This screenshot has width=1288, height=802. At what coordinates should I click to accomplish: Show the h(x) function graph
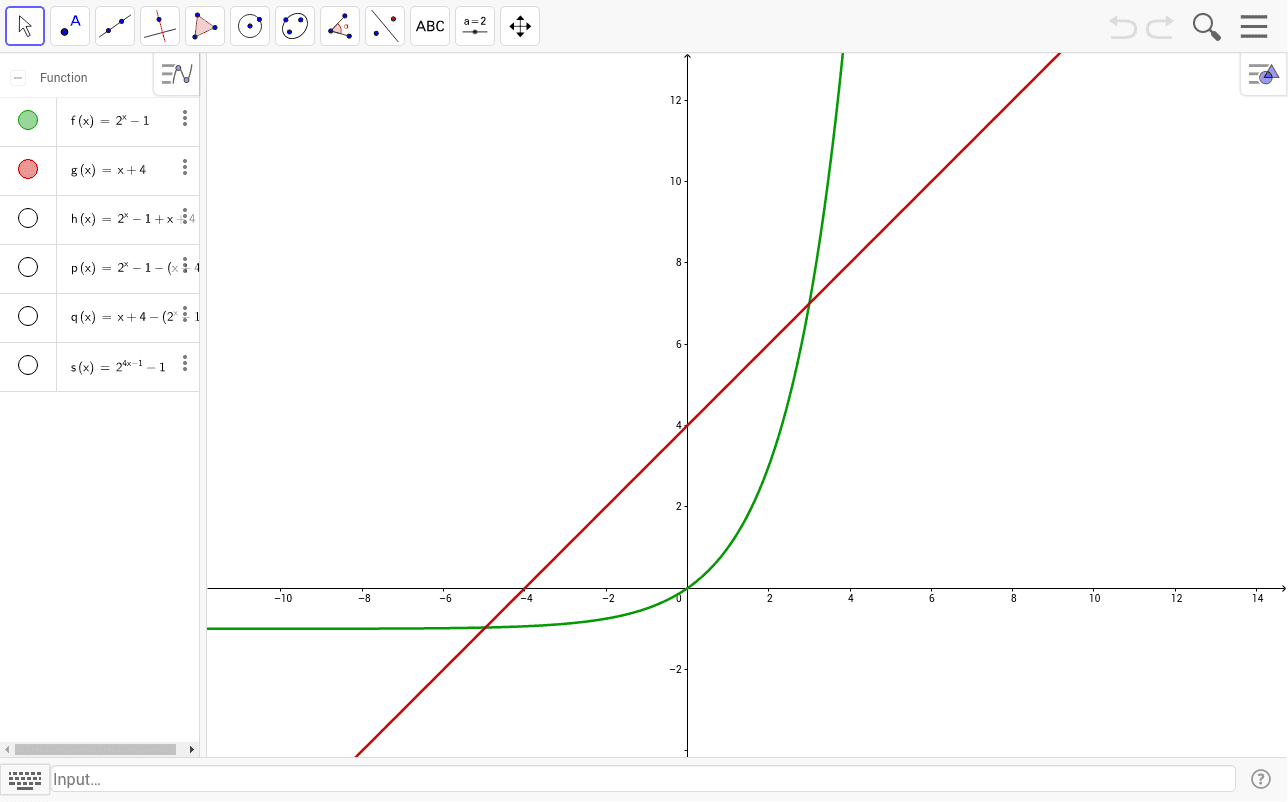click(x=28, y=218)
